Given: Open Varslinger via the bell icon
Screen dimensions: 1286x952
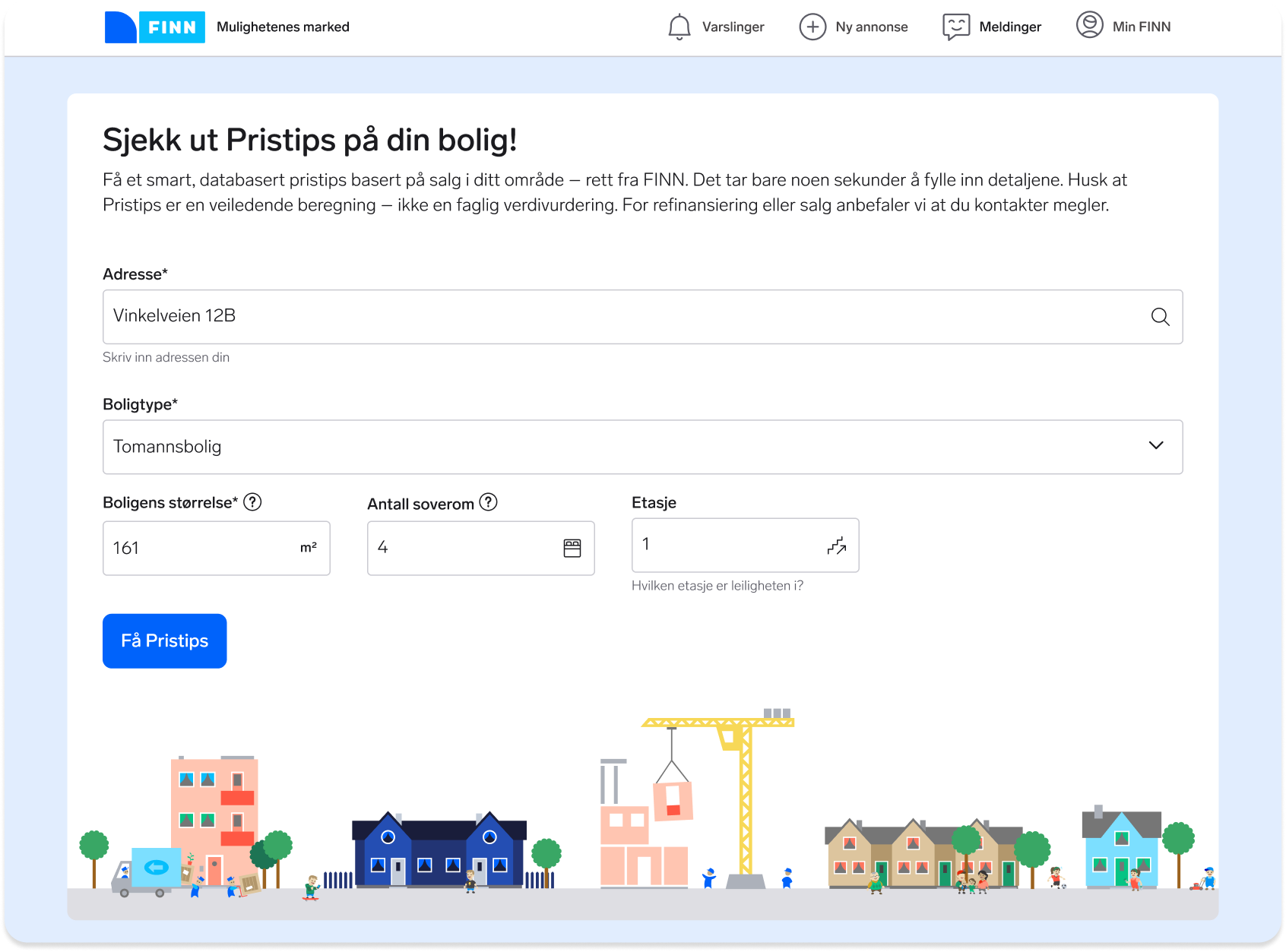Looking at the screenshot, I should pyautogui.click(x=679, y=27).
